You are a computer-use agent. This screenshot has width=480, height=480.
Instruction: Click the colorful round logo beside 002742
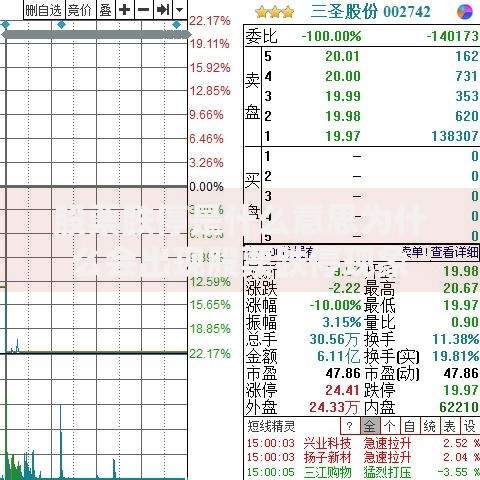(x=465, y=12)
